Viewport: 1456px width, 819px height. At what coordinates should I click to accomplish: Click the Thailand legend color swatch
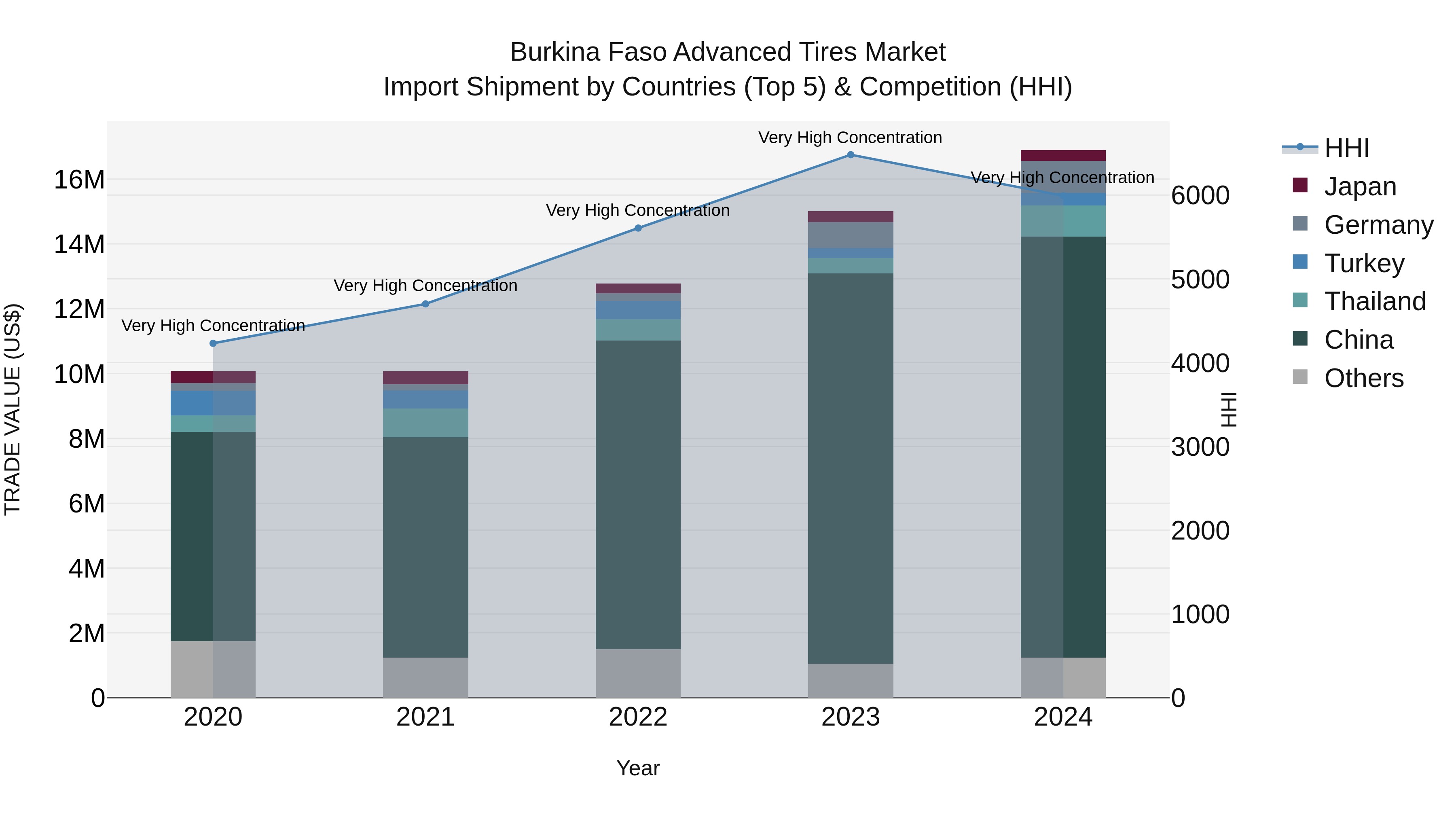pyautogui.click(x=1300, y=300)
